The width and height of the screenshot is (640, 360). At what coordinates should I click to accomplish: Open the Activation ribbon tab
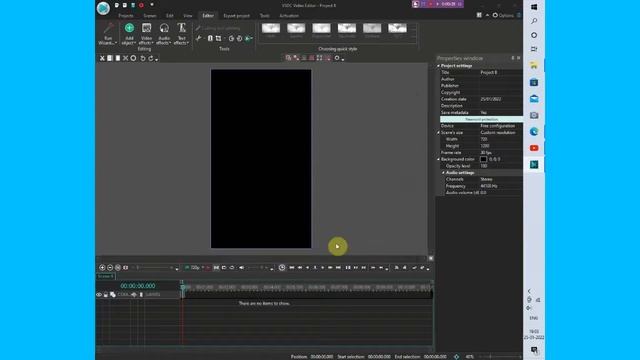(289, 16)
